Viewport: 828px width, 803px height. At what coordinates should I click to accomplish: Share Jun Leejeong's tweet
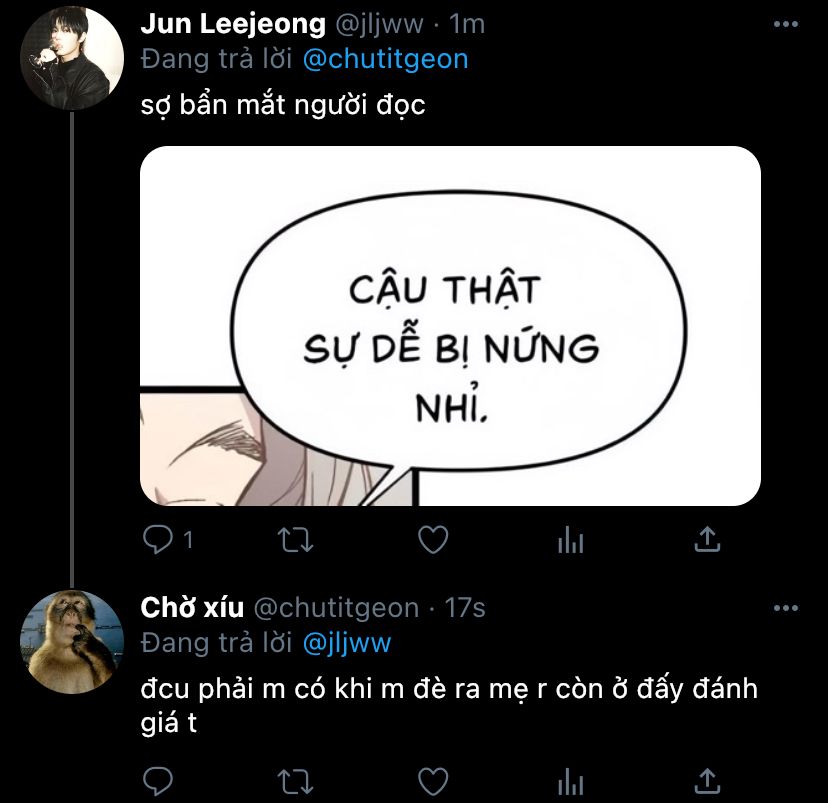point(707,539)
